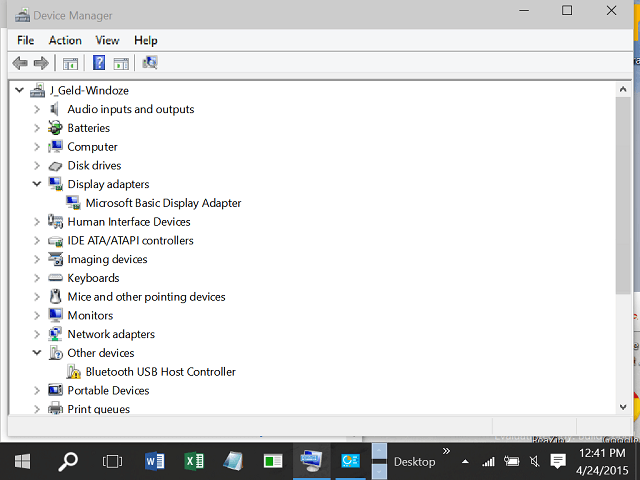This screenshot has width=640, height=480.
Task: Collapse the J_Geld-Windoze root node
Action: coord(19,90)
